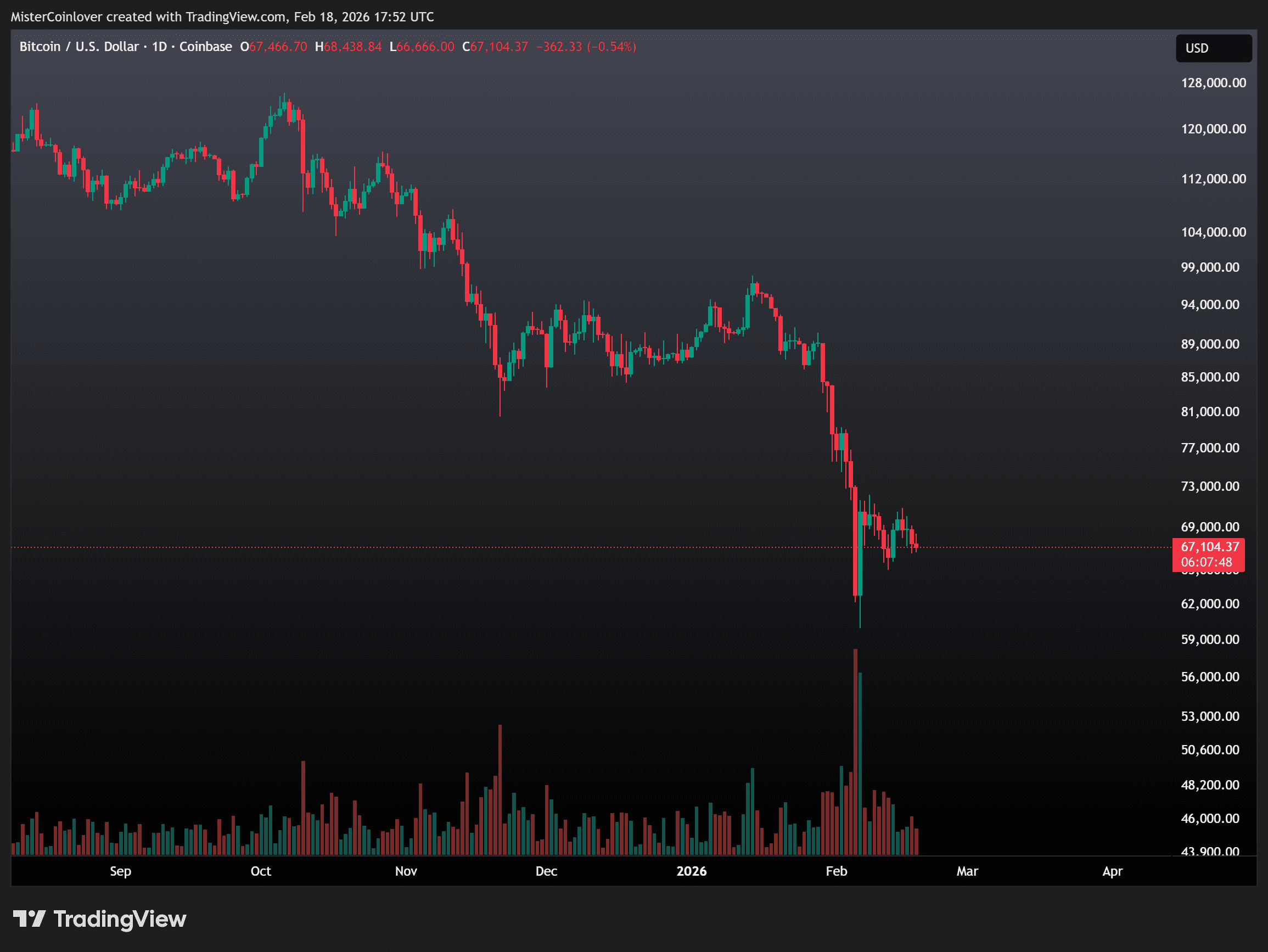Click the Open value 67,466.70 in the header
Screen dimensions: 1268x952
pos(278,47)
